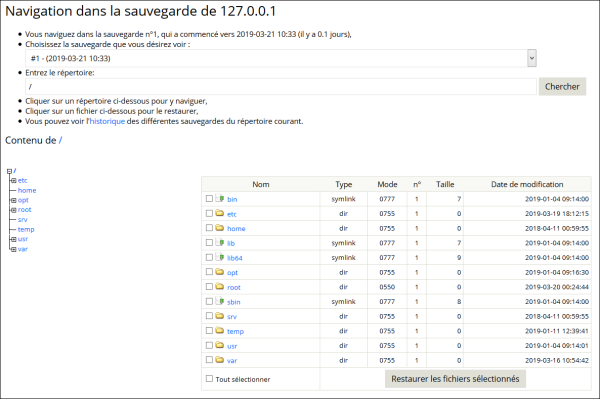Check the box for the lib row
The image size is (600, 399).
pos(209,243)
